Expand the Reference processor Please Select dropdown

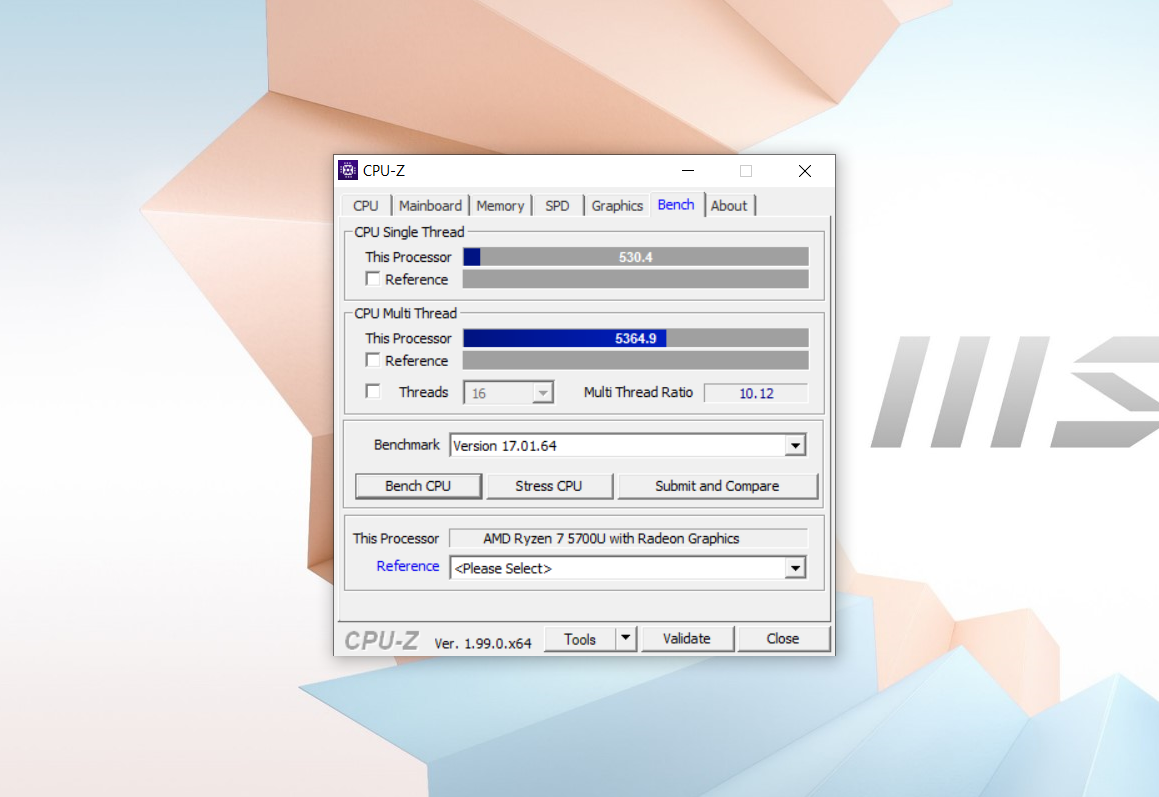coord(795,568)
